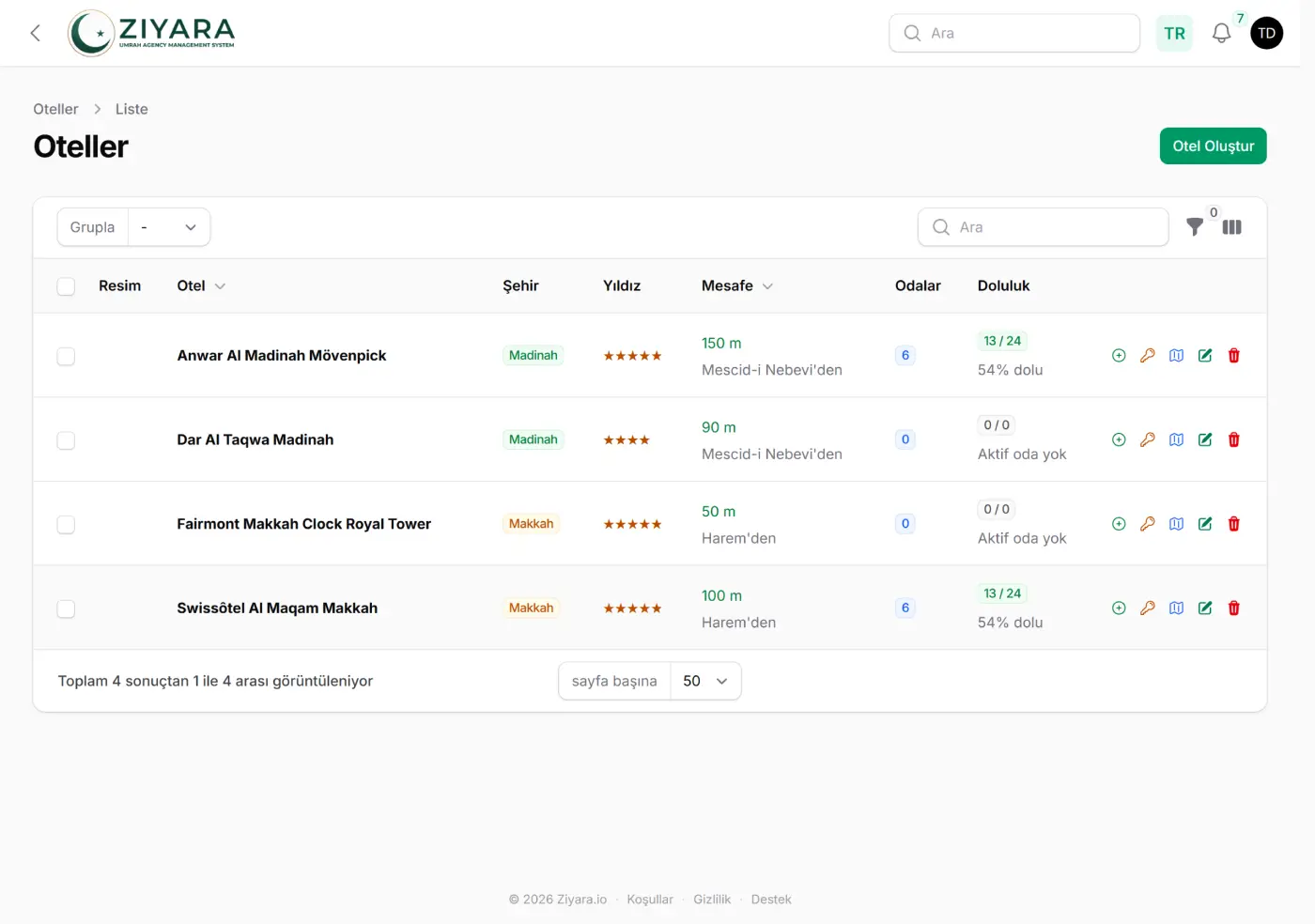Click the orange key icon for Fairmont Makkah Clock Royal Tower

pos(1148,524)
